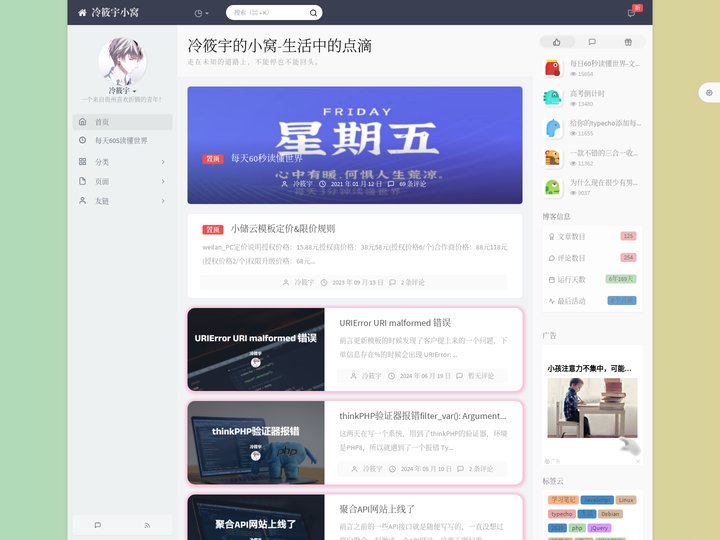Select the 学习笔记 tag
The height and width of the screenshot is (540, 720).
[563, 500]
